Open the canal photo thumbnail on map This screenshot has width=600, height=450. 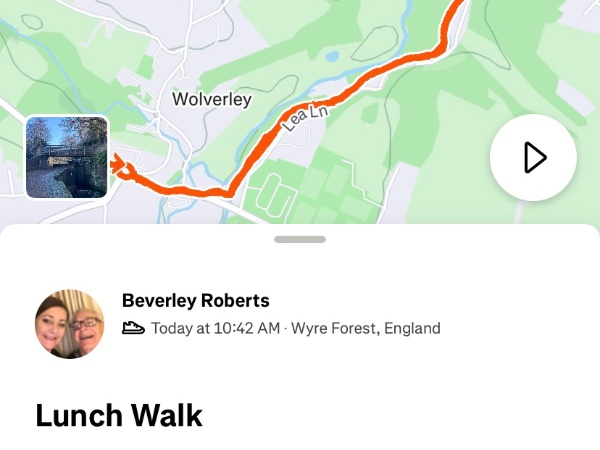pyautogui.click(x=66, y=157)
